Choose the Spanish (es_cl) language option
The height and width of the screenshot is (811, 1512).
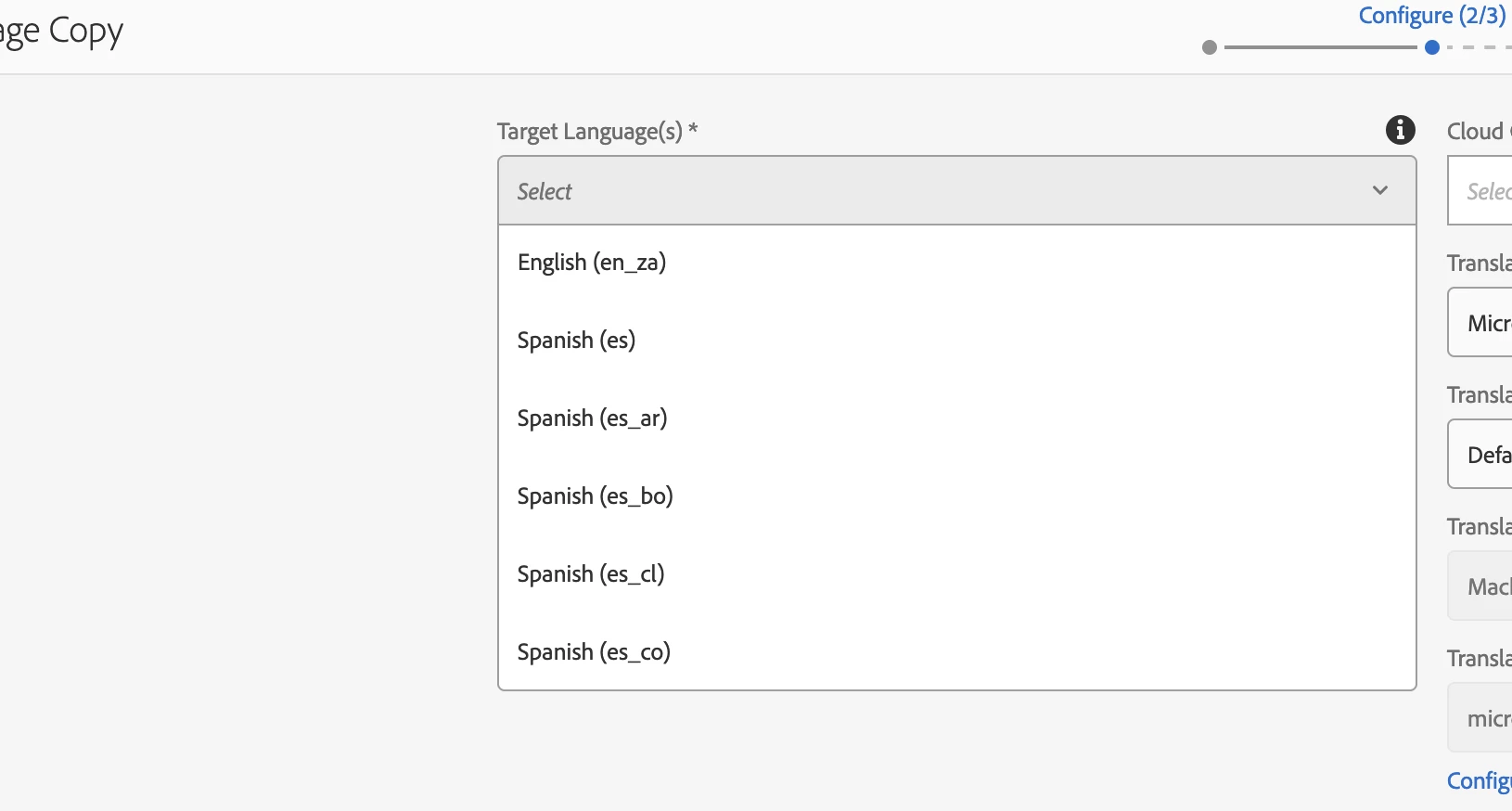point(591,574)
